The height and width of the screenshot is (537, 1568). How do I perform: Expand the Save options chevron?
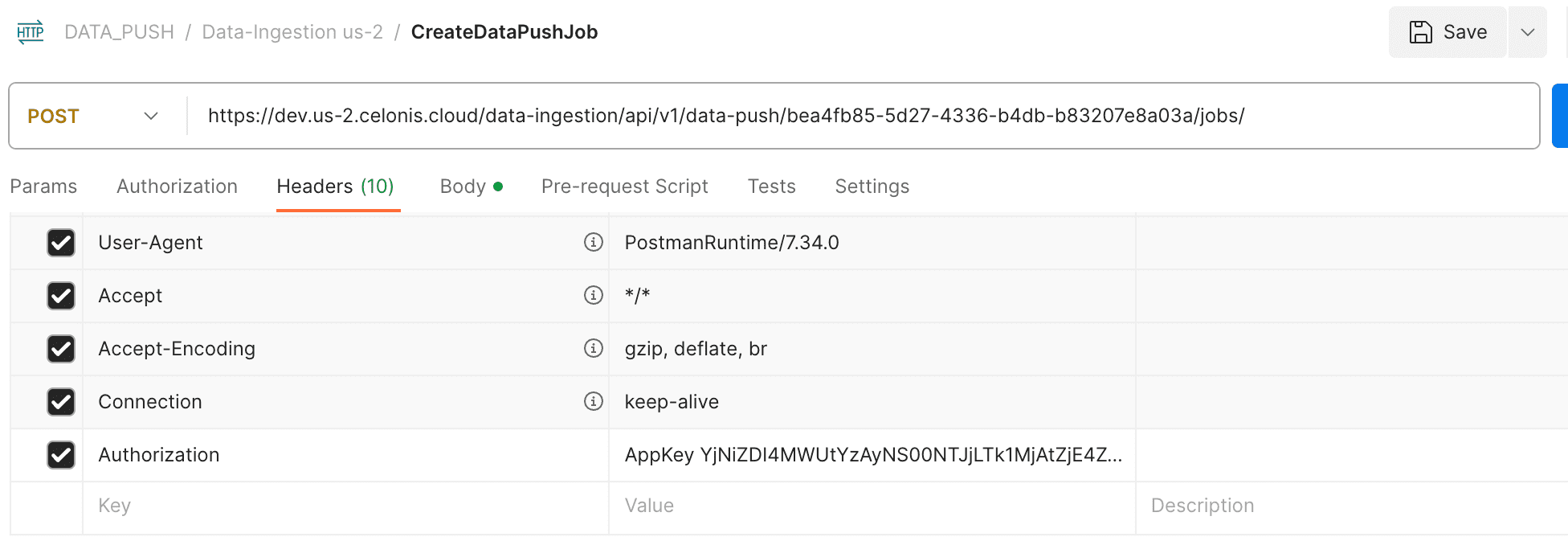[1528, 32]
